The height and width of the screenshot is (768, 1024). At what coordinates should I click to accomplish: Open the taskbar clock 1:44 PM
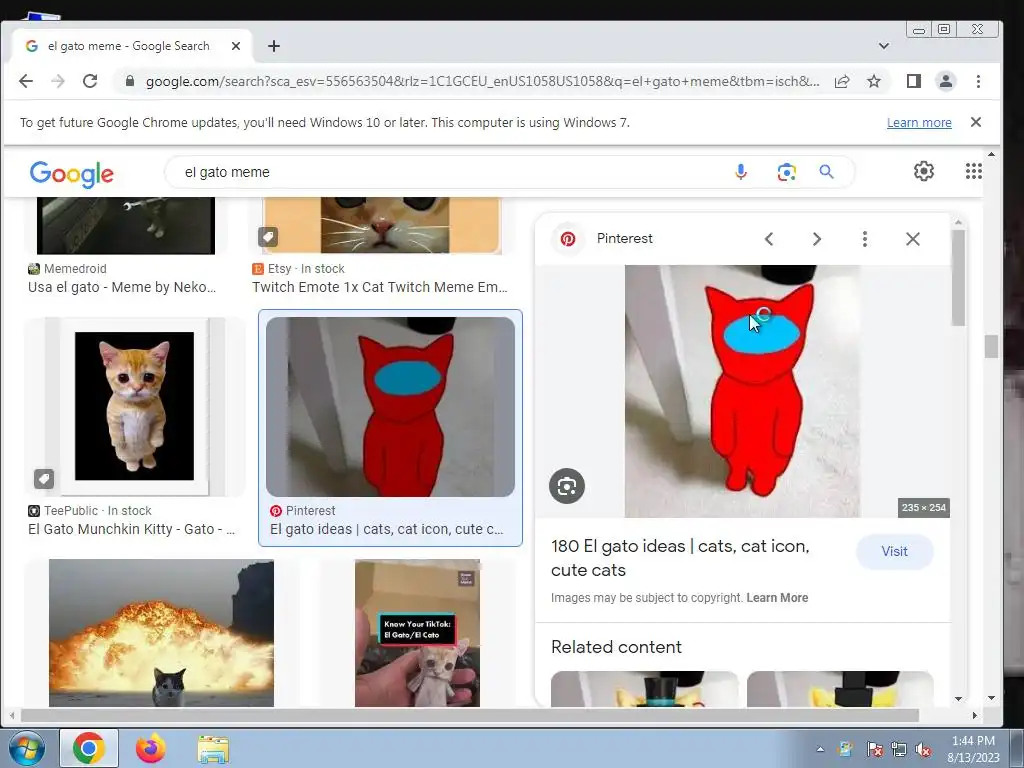[x=973, y=749]
